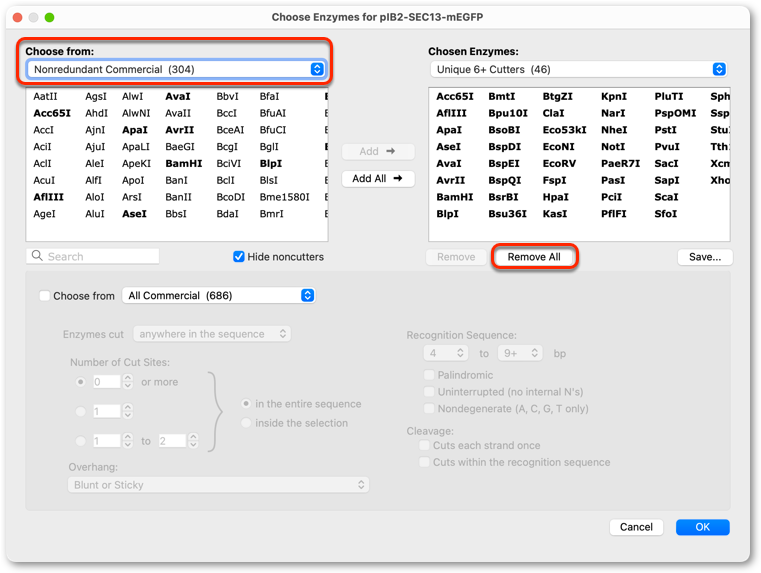Click the Add All button
Image resolution: width=761 pixels, height=573 pixels.
378,179
